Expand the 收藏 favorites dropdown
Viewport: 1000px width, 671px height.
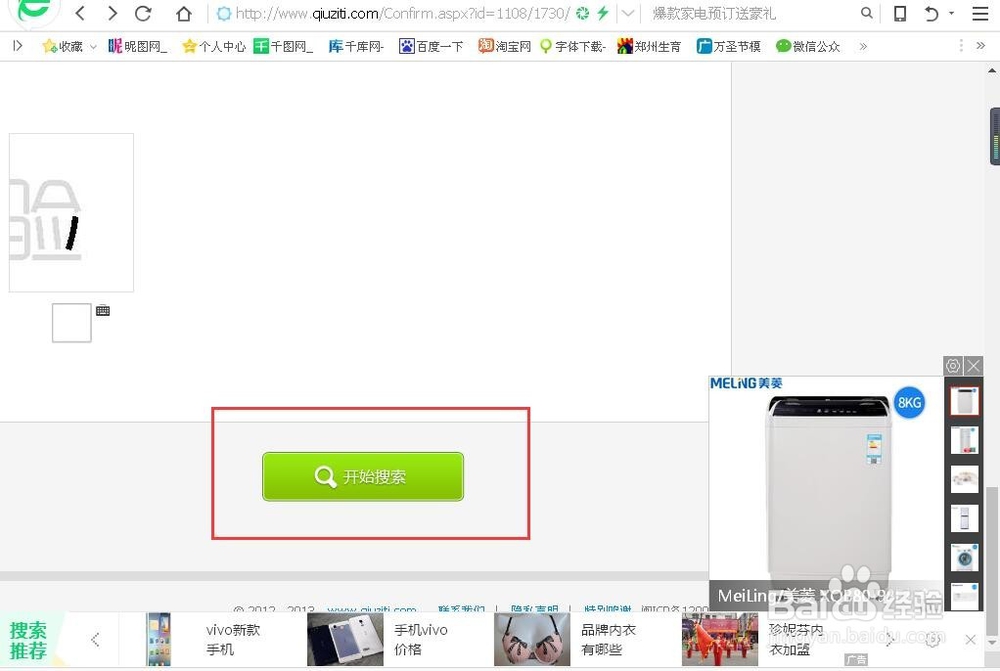tap(93, 46)
